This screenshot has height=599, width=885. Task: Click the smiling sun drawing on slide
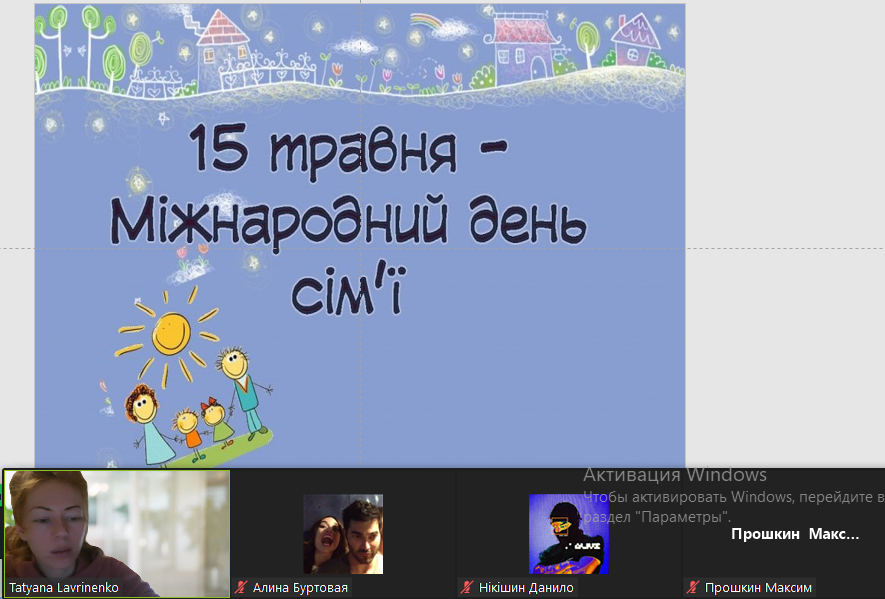click(x=171, y=331)
